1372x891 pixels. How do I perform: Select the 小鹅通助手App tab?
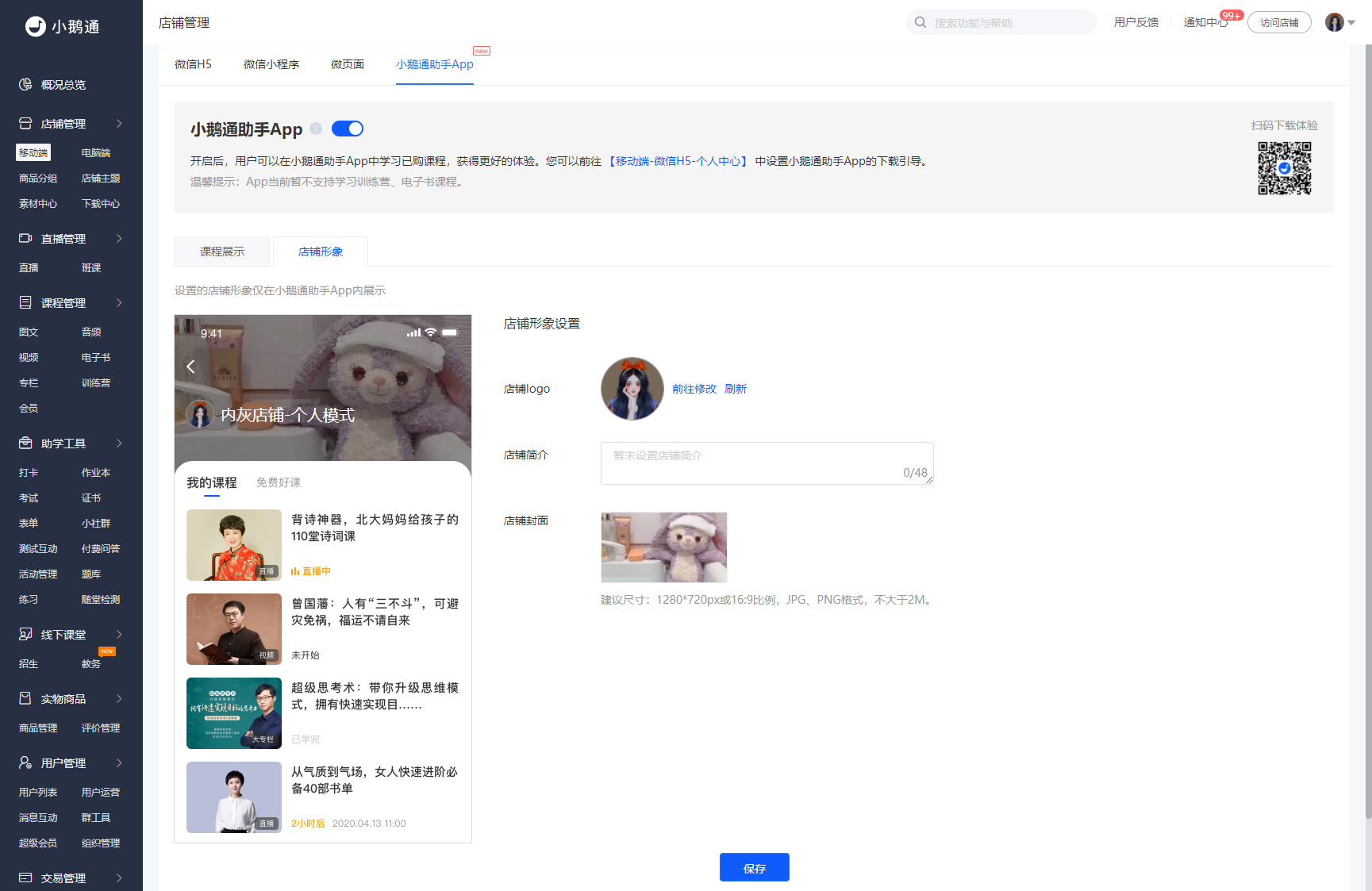[435, 64]
